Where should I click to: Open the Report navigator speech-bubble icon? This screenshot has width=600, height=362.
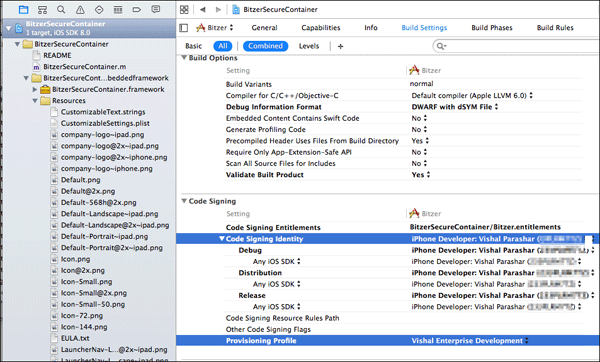(x=155, y=9)
